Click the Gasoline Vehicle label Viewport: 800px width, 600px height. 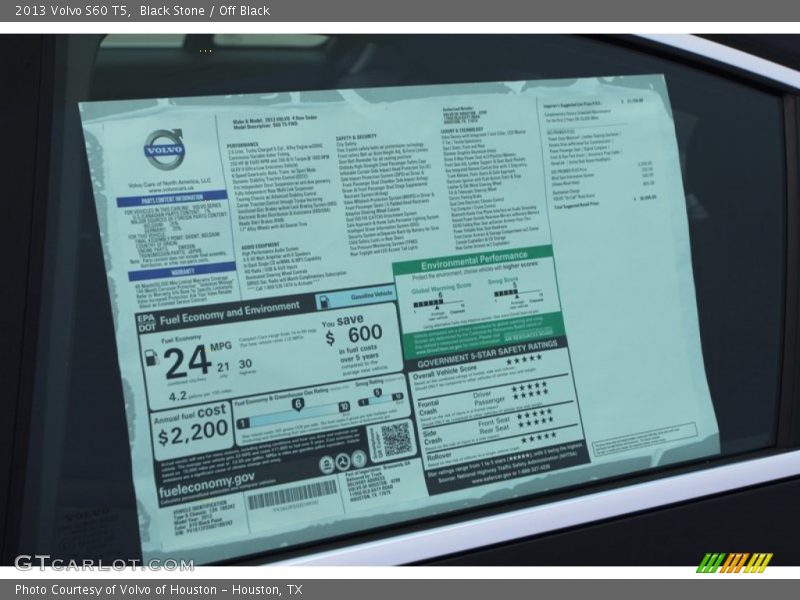click(x=371, y=296)
